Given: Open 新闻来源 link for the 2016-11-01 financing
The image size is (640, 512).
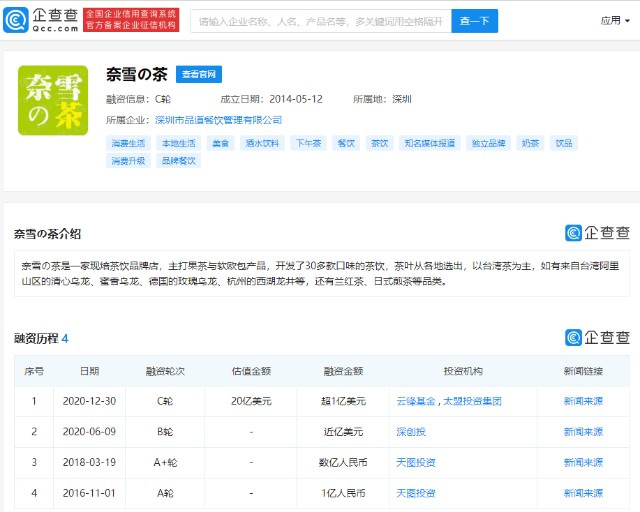Looking at the screenshot, I should 583,493.
